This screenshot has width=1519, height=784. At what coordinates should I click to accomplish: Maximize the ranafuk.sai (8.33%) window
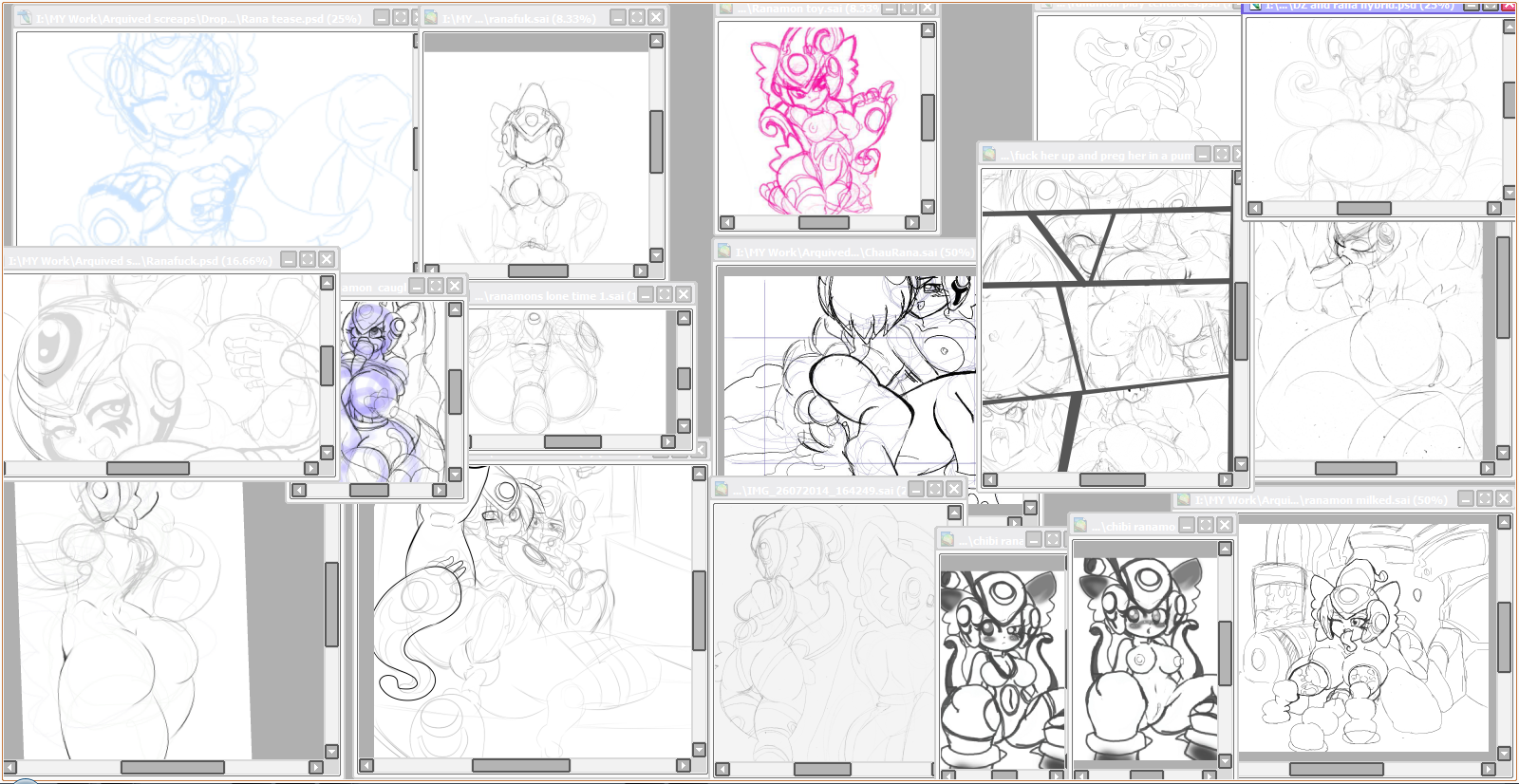[x=637, y=17]
